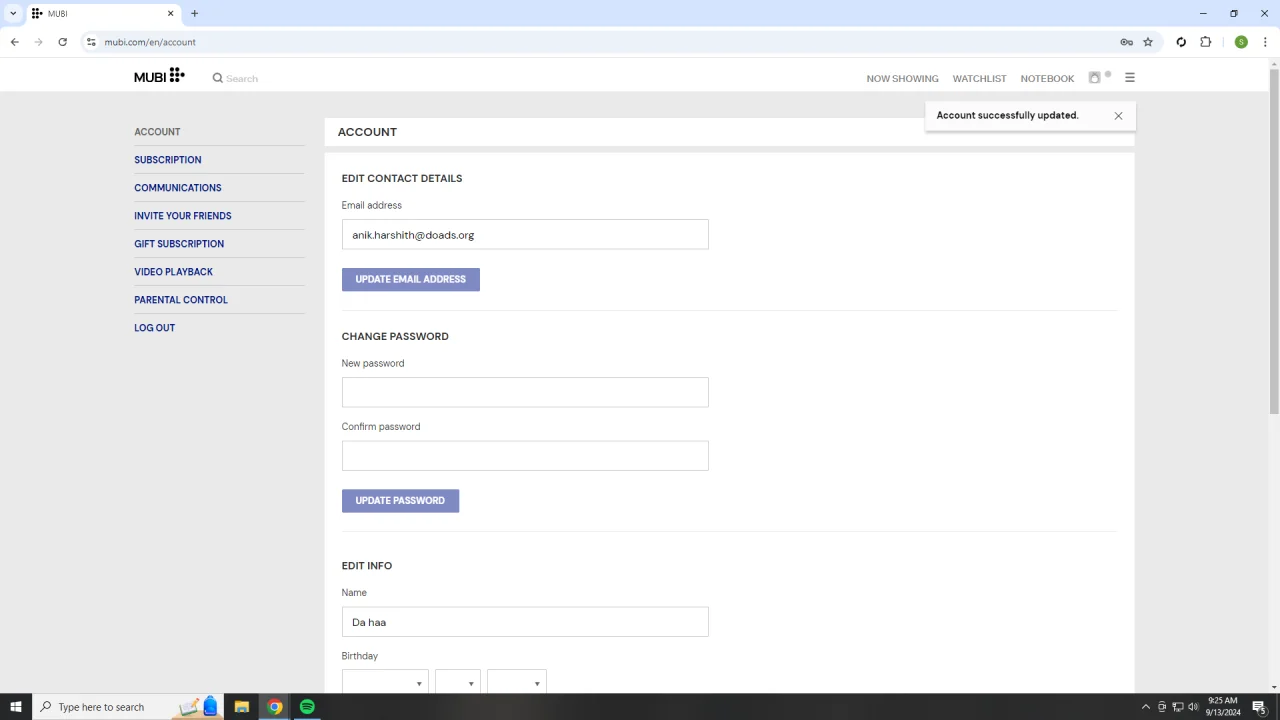Open Invite Your Friends
1280x720 pixels.
point(183,216)
